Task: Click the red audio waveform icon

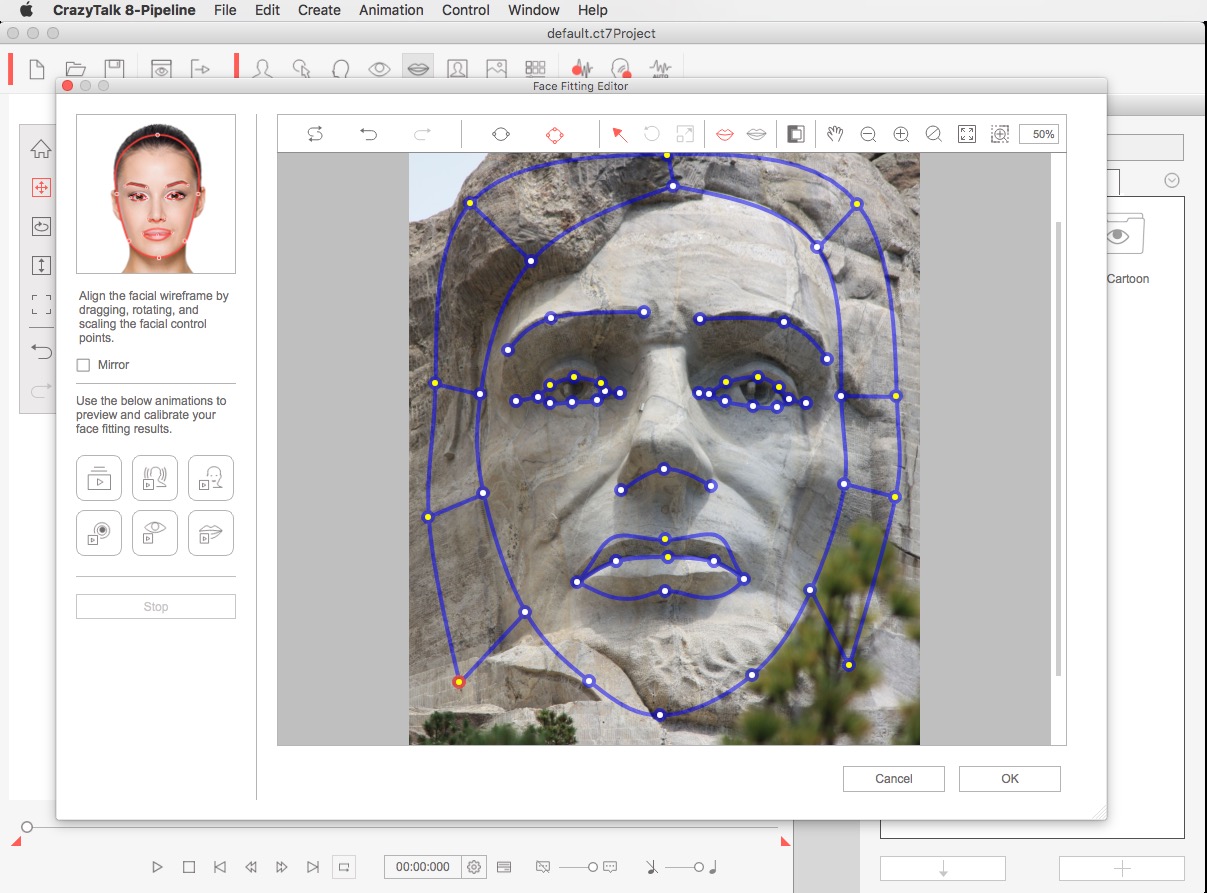Action: 581,69
